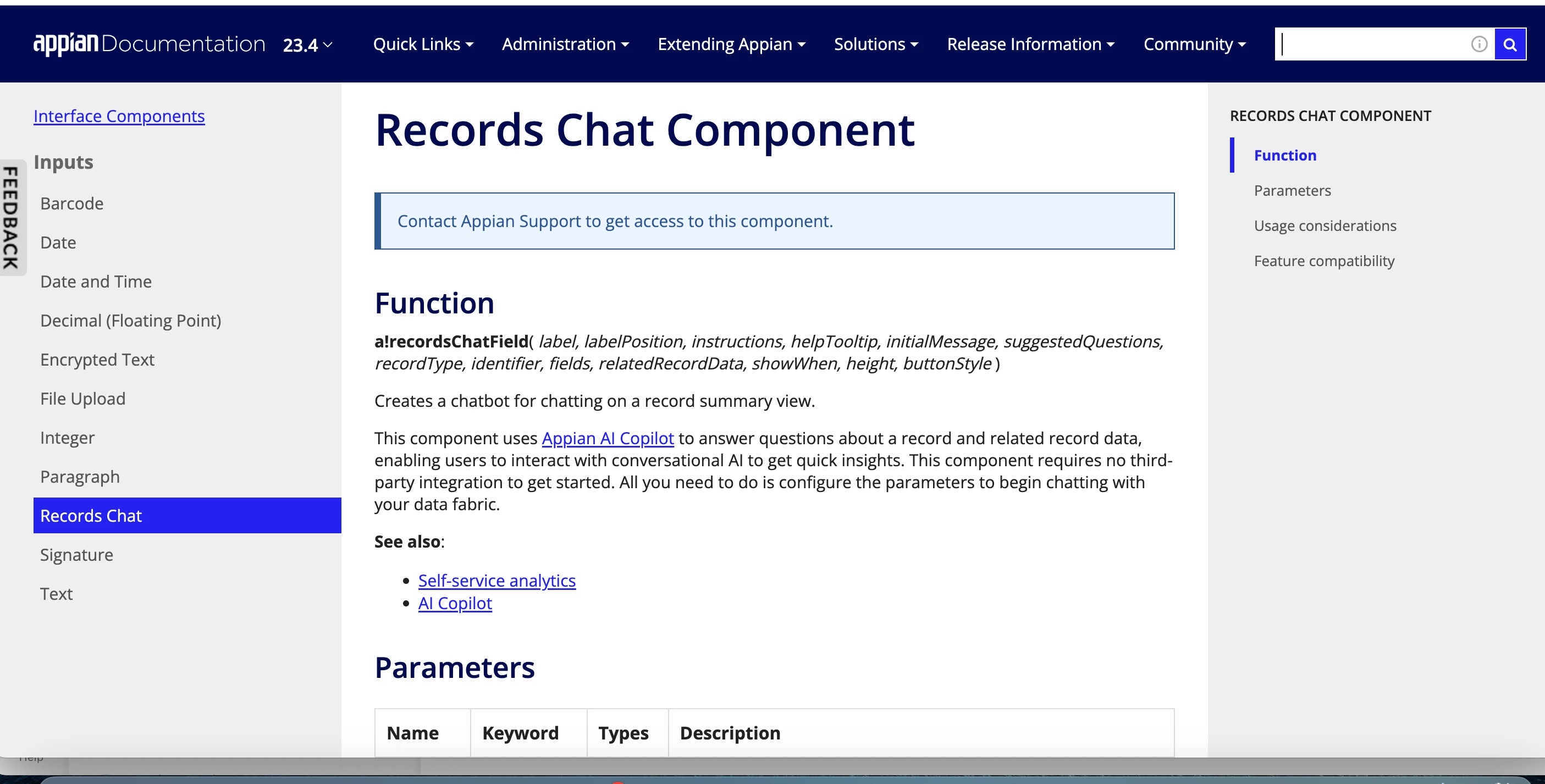Open the 23.4 version dropdown
Screen dimensions: 1545x784
(x=308, y=45)
